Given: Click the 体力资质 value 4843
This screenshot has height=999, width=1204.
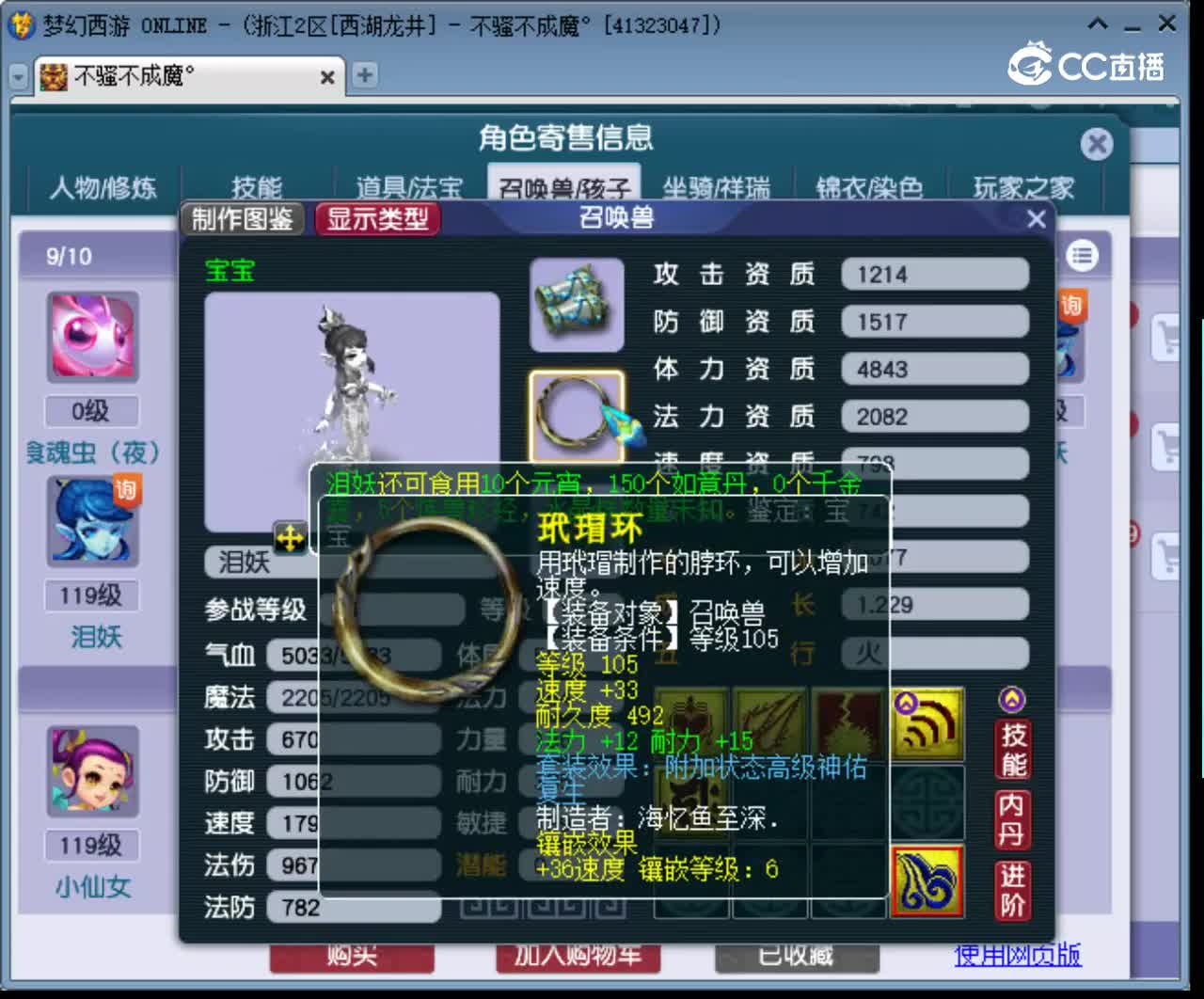Looking at the screenshot, I should [934, 369].
